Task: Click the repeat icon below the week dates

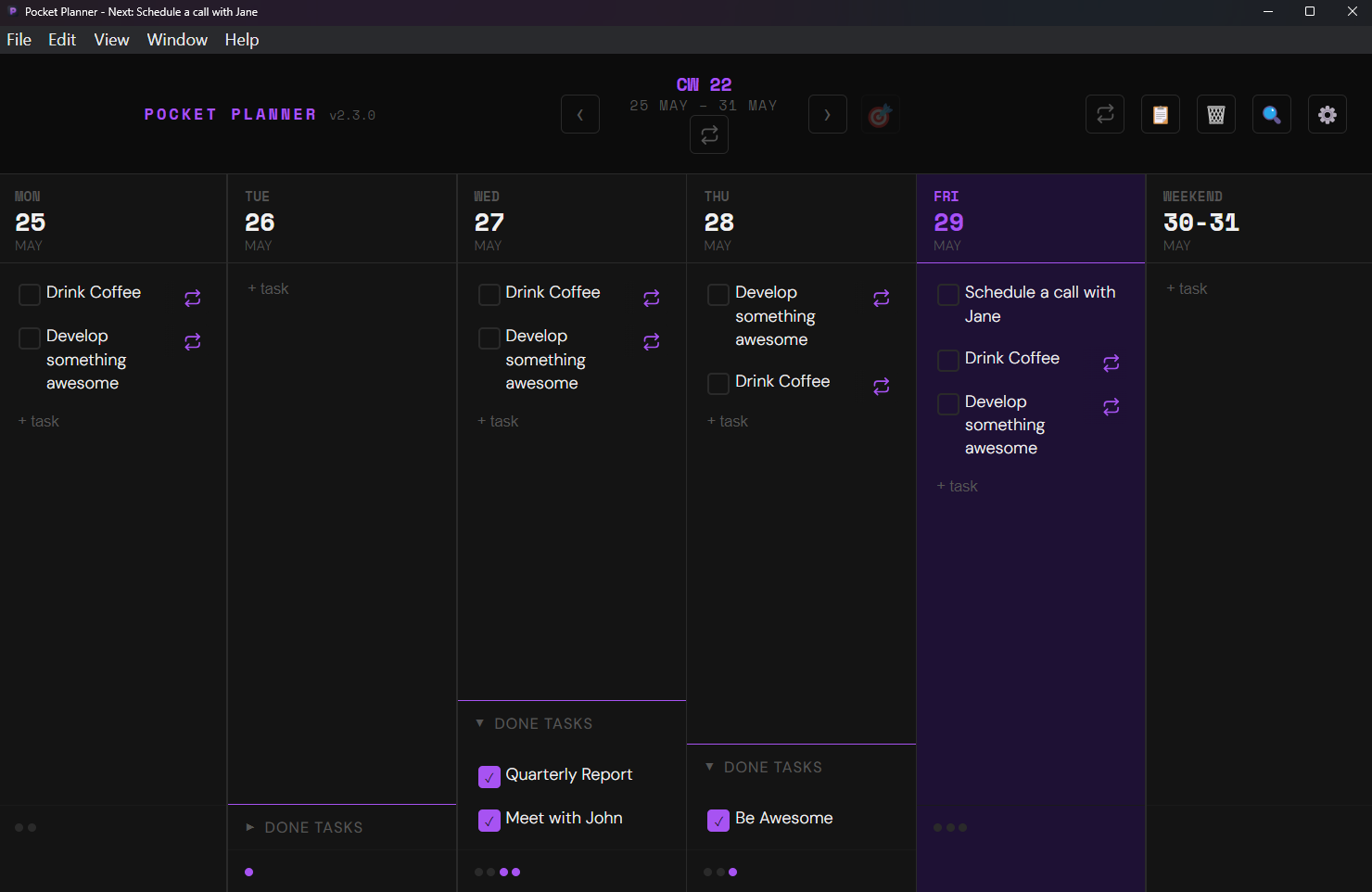Action: coord(709,135)
